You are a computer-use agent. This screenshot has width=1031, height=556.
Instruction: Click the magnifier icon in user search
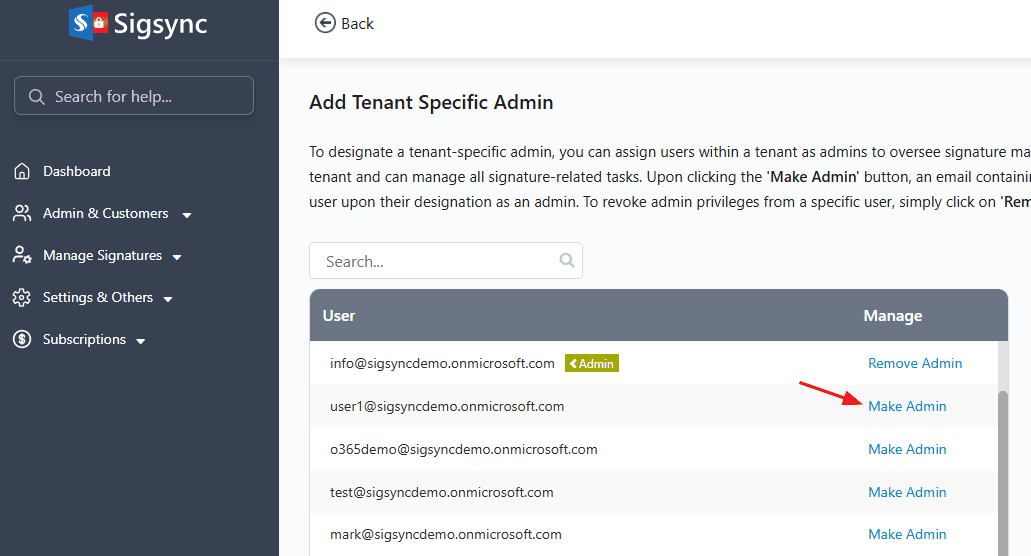(x=567, y=261)
